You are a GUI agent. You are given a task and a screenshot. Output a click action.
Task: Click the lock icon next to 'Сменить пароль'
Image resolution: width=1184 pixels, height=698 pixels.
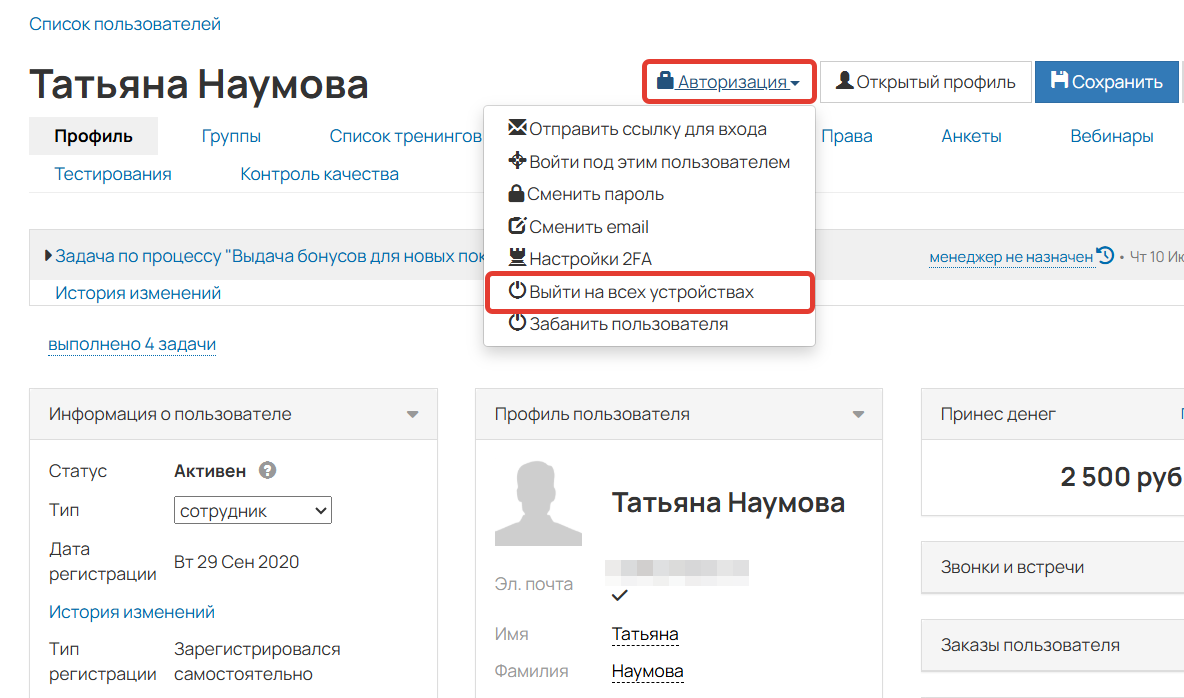(516, 193)
